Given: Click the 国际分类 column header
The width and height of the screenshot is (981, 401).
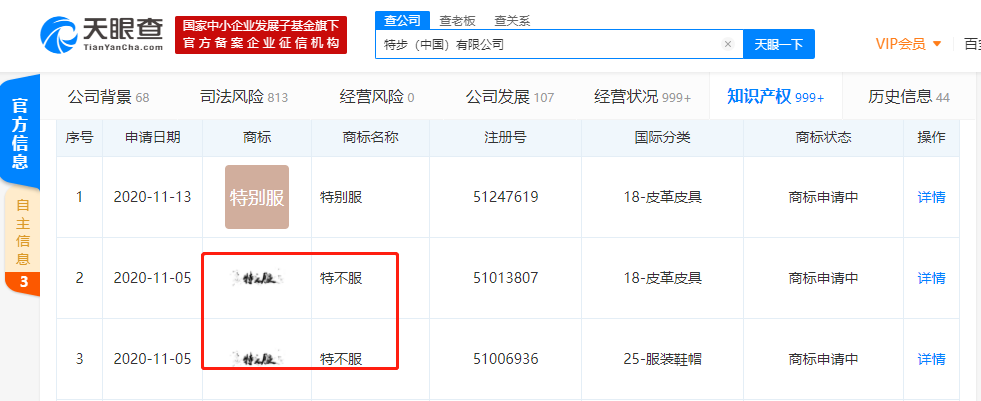Looking at the screenshot, I should (662, 138).
